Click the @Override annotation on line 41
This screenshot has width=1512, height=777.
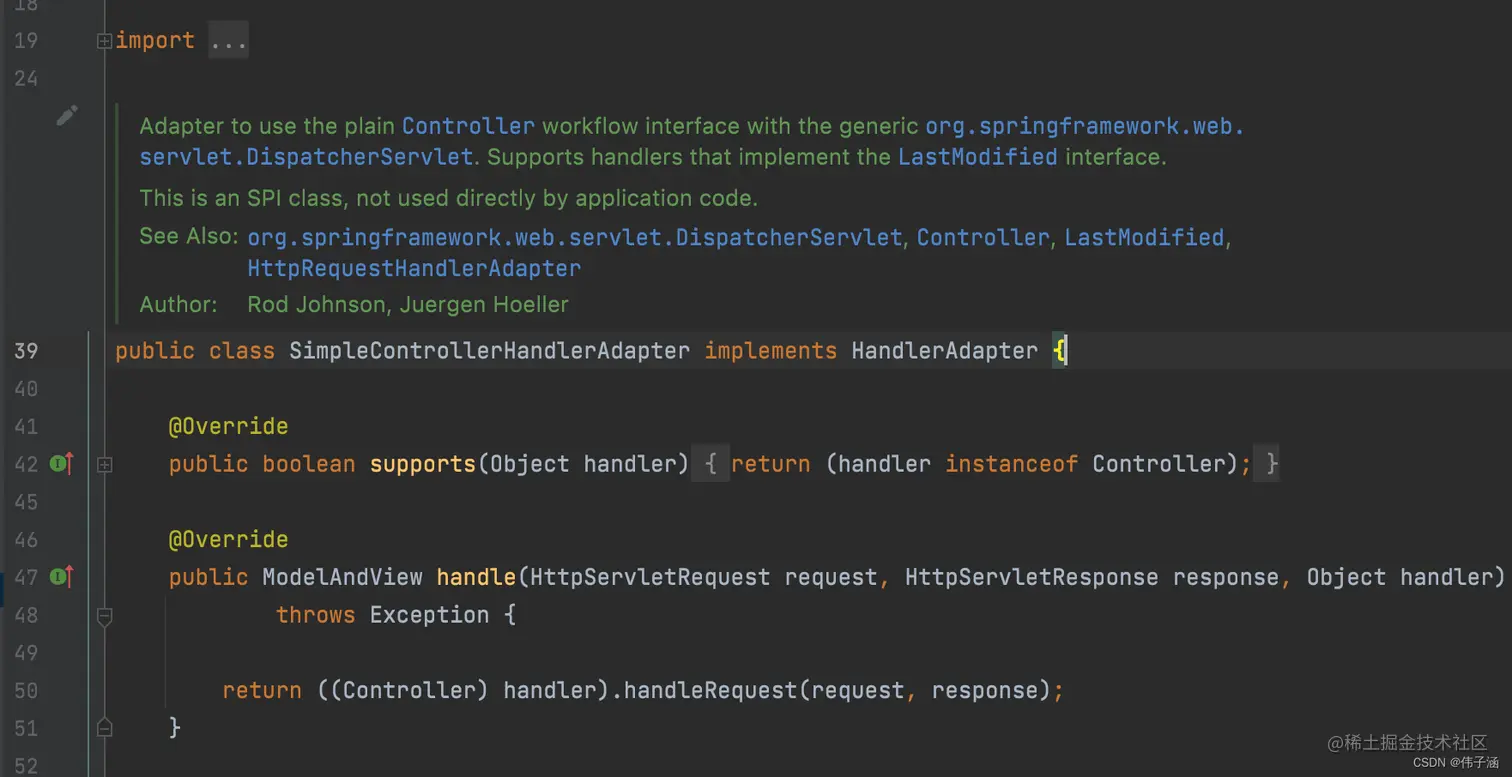(228, 426)
